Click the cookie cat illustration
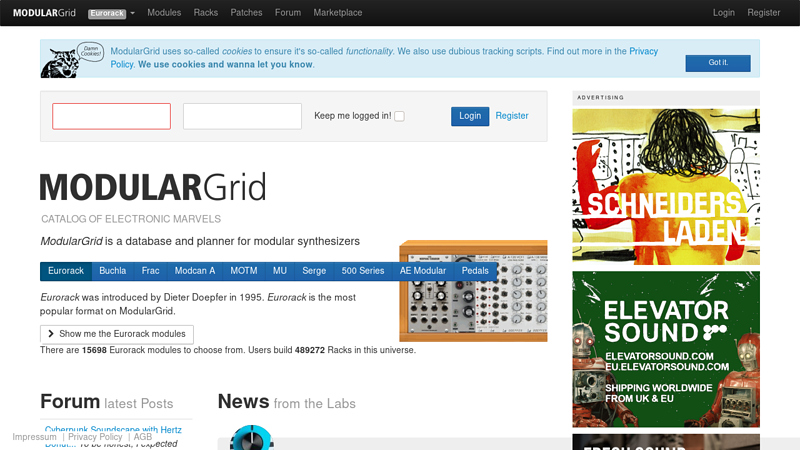800x450 pixels. click(x=72, y=60)
